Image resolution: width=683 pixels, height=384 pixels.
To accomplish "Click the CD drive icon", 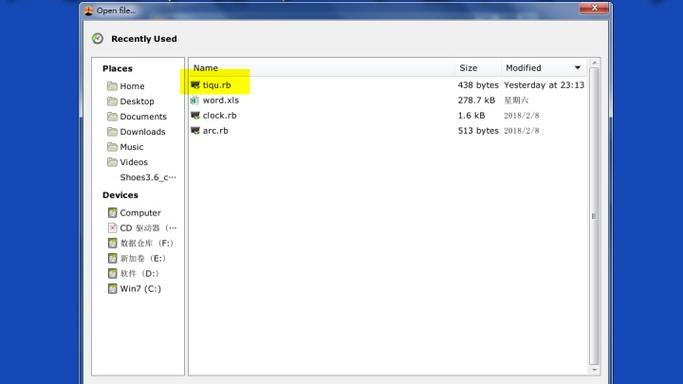I will [112, 228].
